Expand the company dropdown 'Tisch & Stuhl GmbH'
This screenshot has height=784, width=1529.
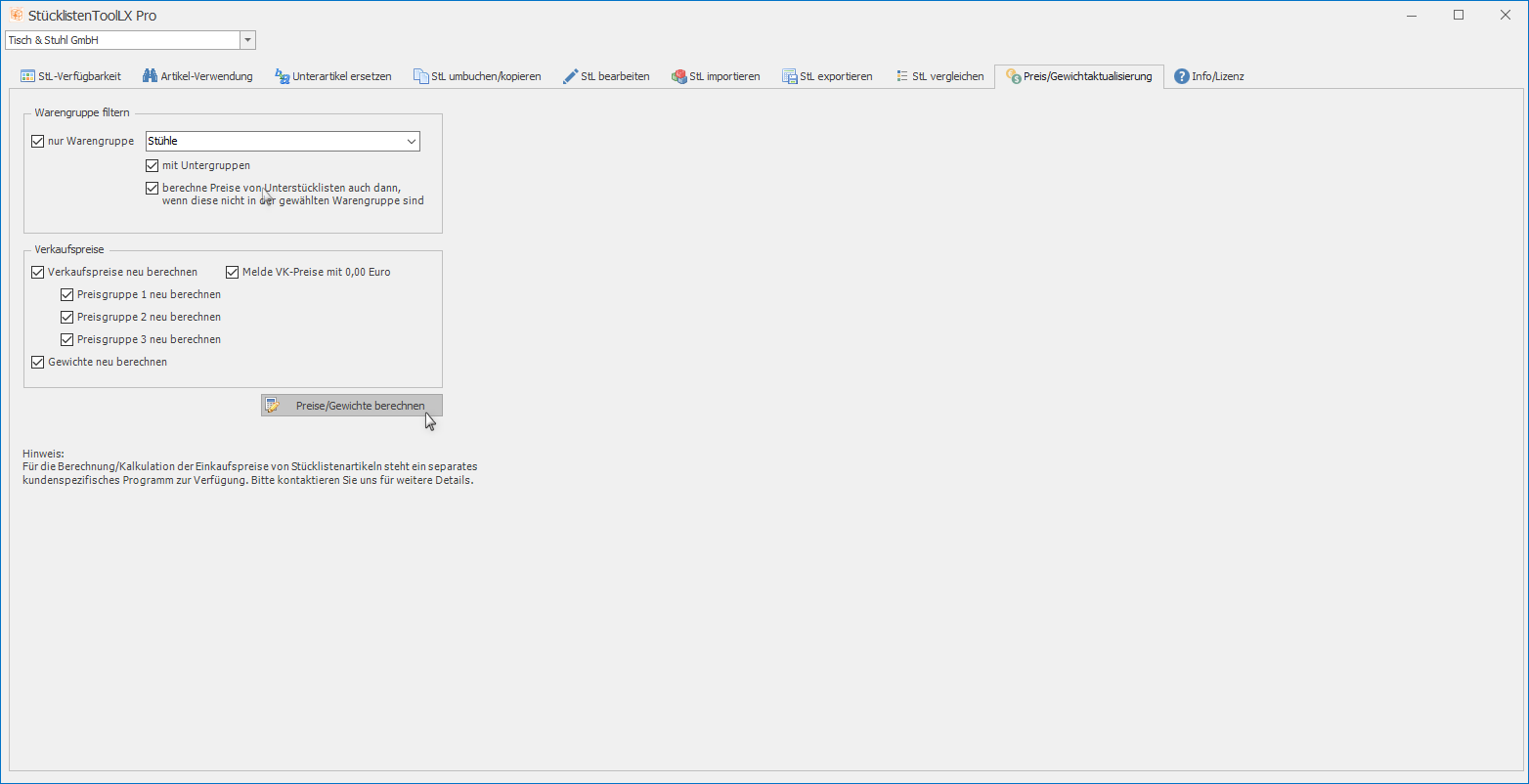click(x=247, y=40)
